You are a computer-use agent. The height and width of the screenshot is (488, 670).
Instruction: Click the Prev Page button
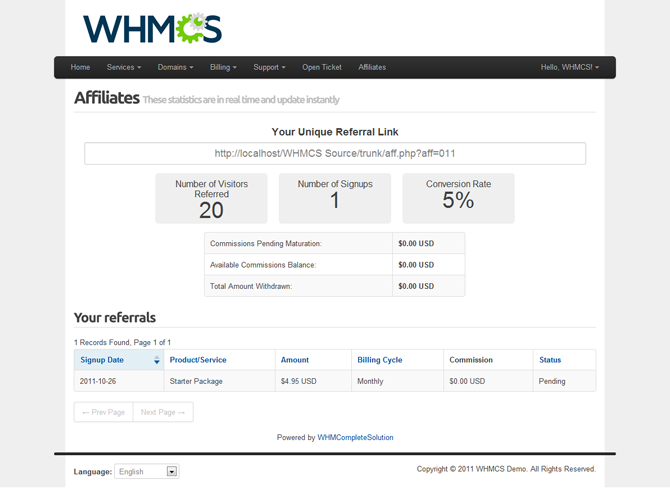click(x=103, y=412)
